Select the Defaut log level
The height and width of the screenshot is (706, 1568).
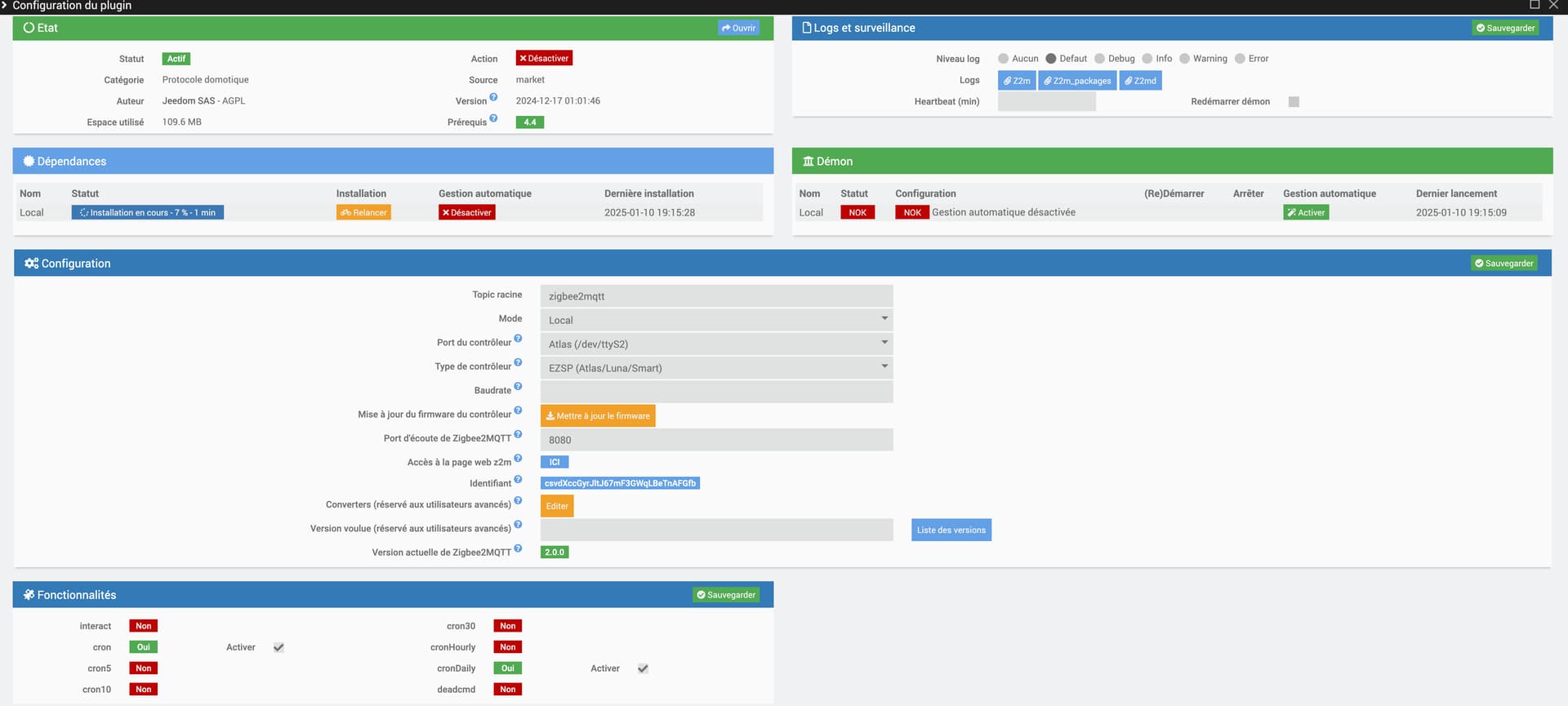point(1051,59)
